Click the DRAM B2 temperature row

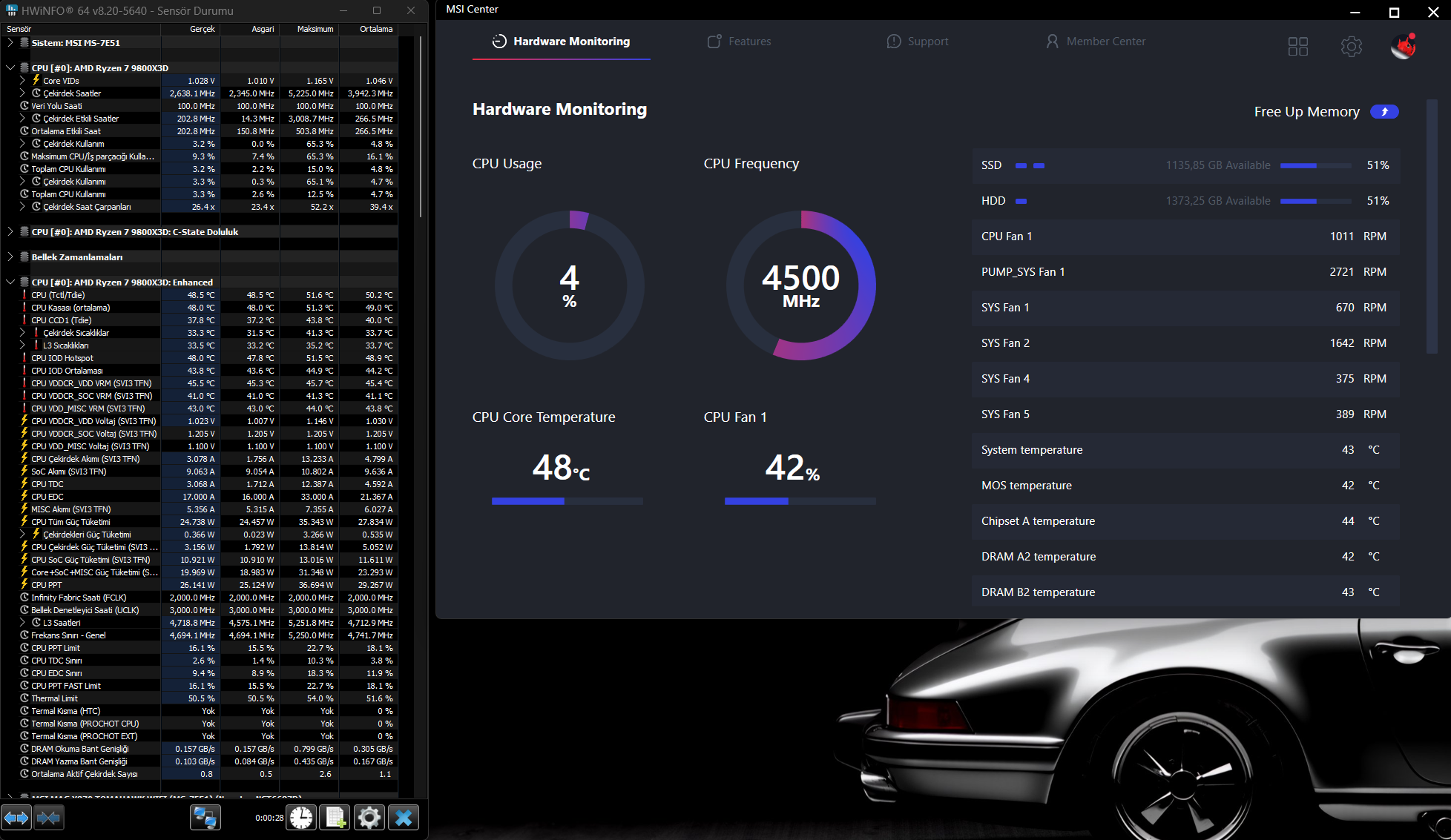[x=1185, y=592]
